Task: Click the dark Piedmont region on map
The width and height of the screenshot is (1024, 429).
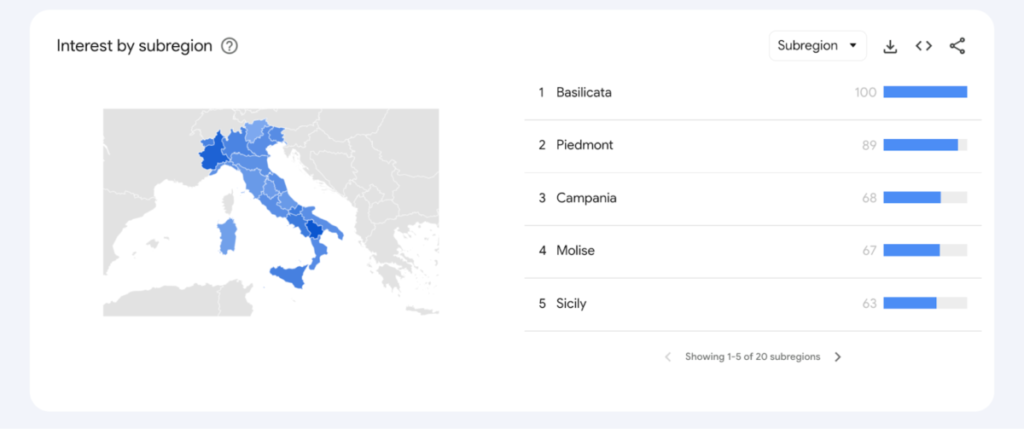Action: 213,159
